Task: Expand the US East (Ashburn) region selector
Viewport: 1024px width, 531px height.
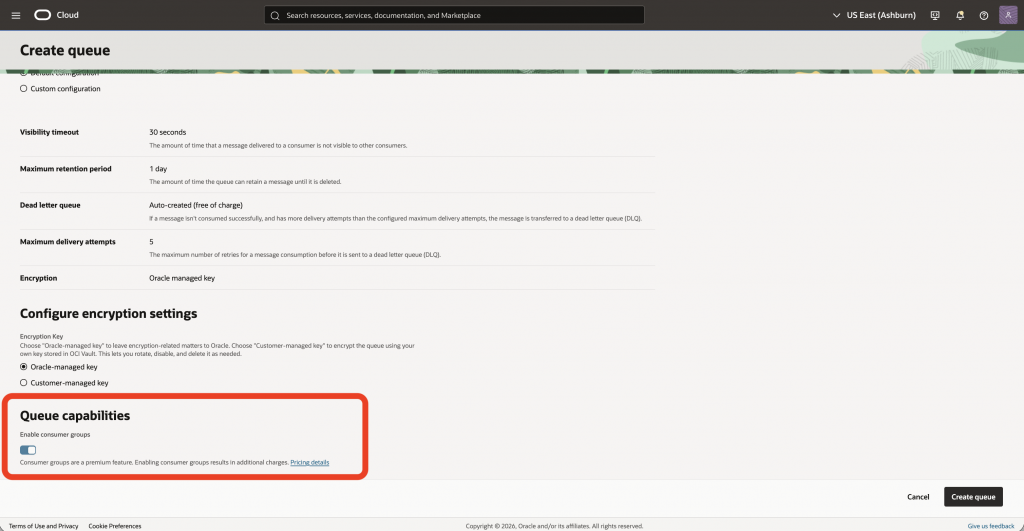Action: tap(874, 15)
